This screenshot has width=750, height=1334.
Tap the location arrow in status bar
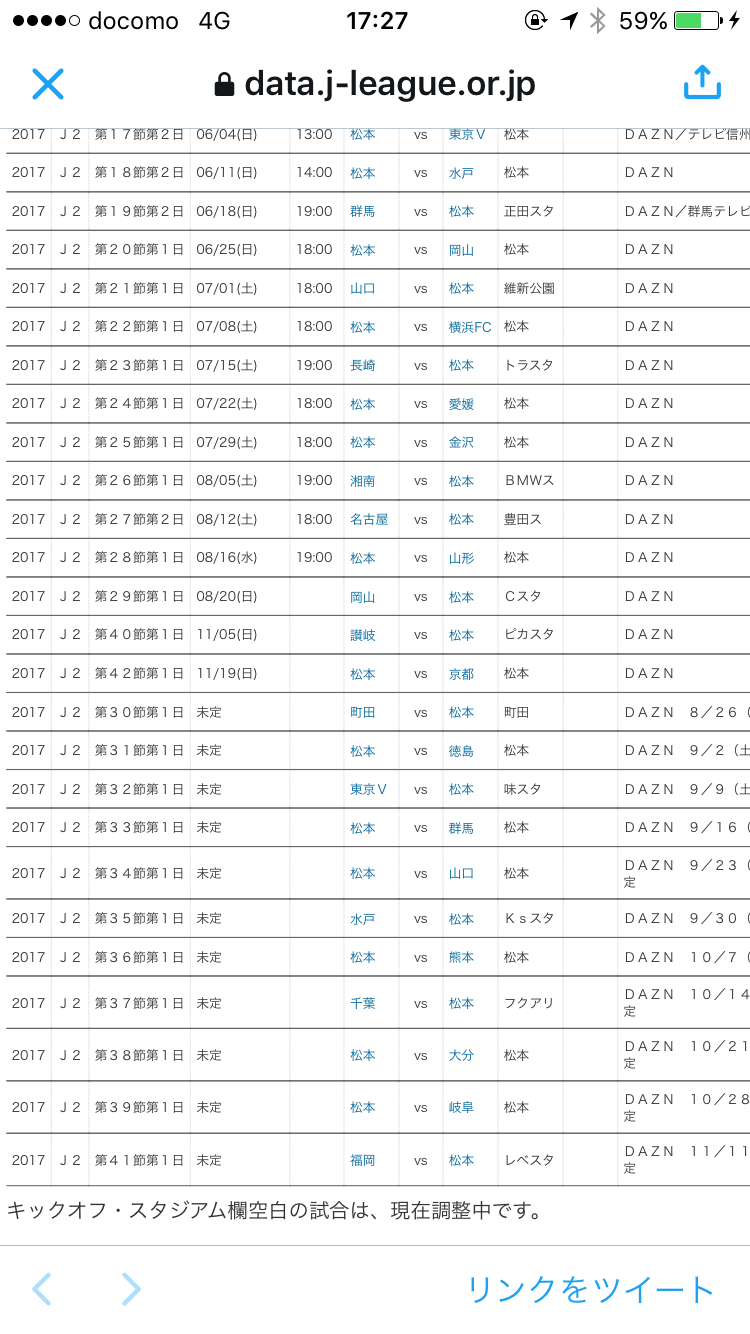[x=569, y=21]
